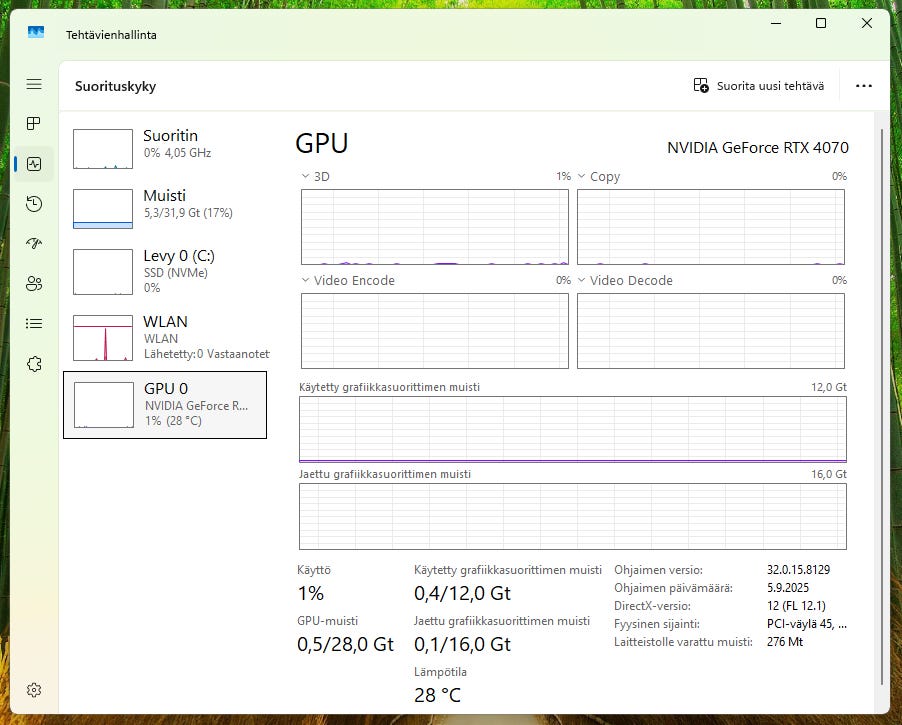The width and height of the screenshot is (902, 725).
Task: Click the Video Decode usage graph
Action: pyautogui.click(x=711, y=331)
